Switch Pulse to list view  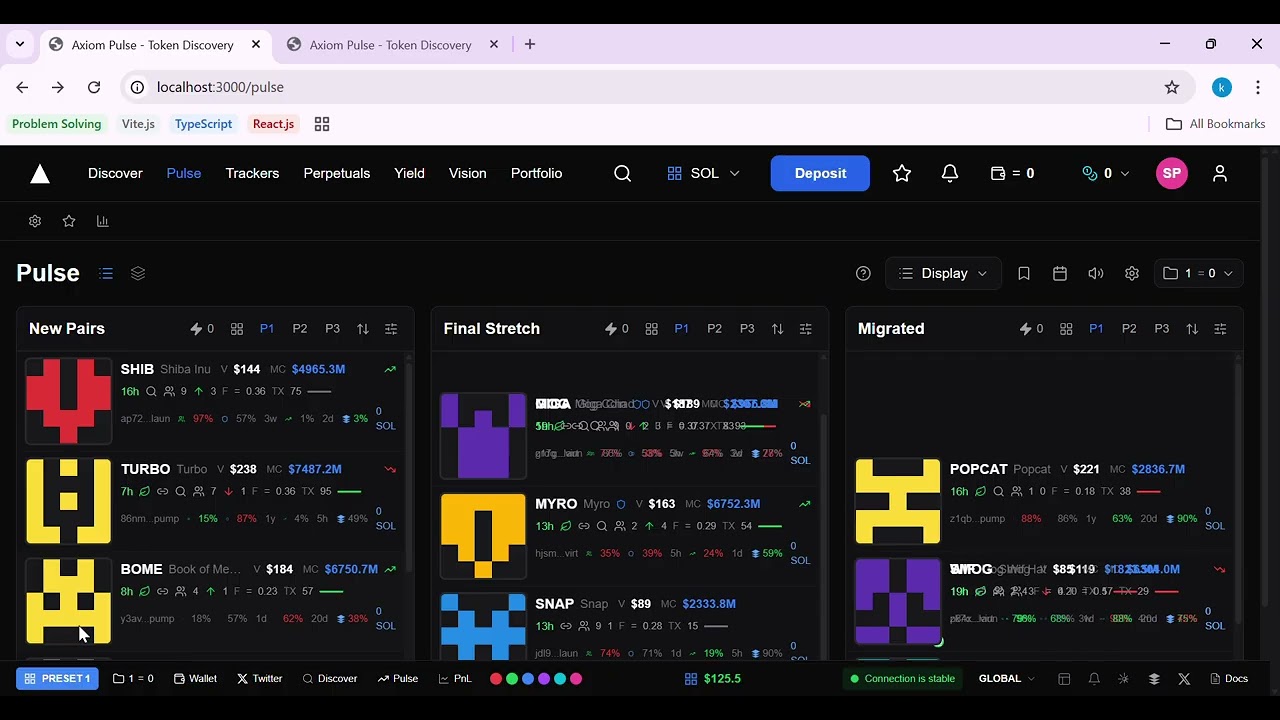pos(106,274)
